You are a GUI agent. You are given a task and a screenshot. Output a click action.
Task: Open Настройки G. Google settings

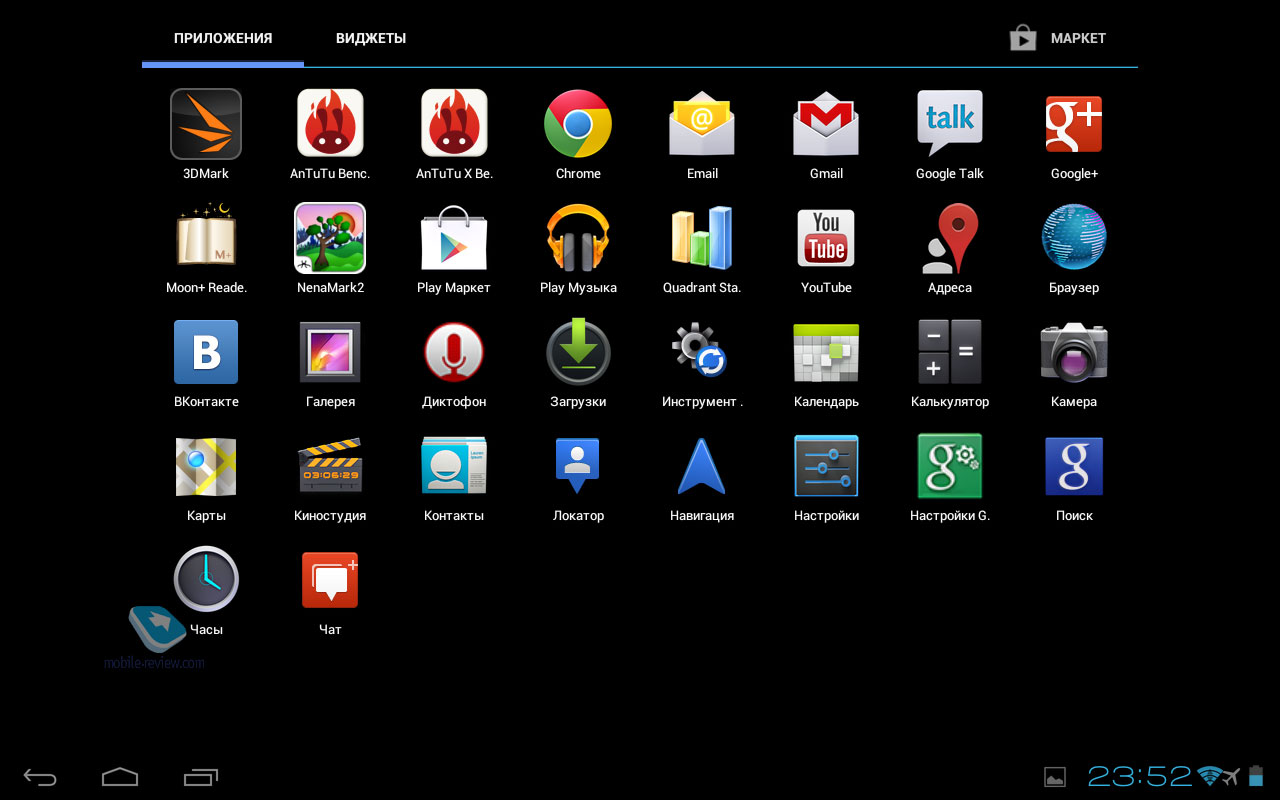(x=950, y=466)
